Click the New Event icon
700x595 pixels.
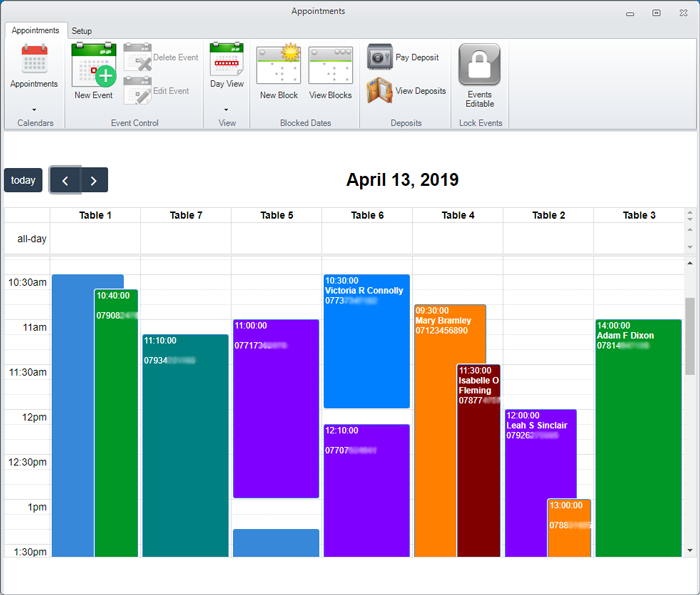(x=94, y=65)
